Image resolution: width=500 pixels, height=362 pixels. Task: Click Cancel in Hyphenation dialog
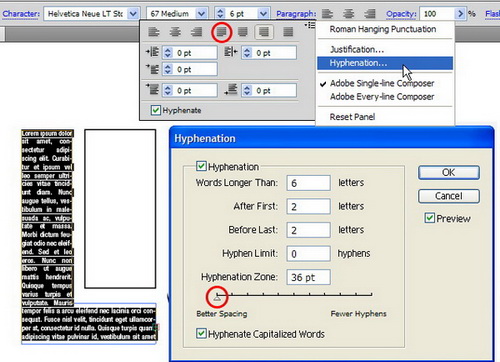pos(449,196)
